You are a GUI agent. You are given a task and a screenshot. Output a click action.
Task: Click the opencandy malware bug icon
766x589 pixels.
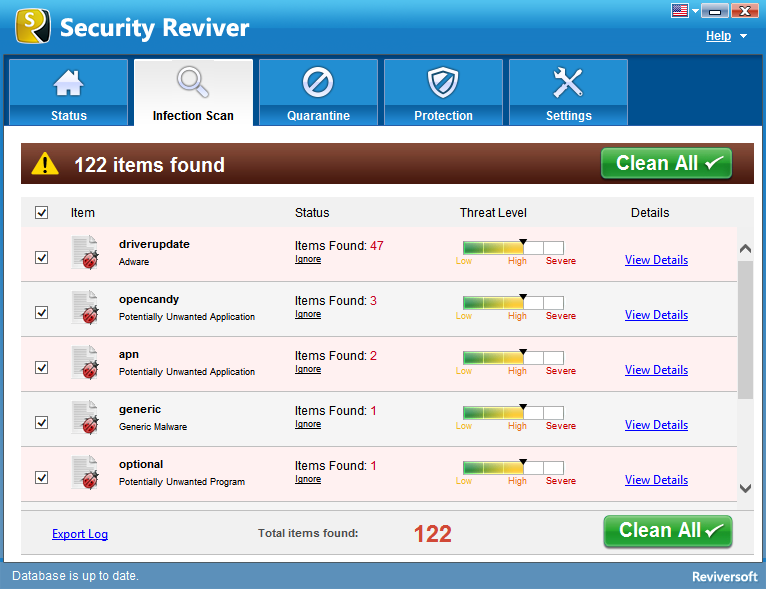(x=85, y=308)
